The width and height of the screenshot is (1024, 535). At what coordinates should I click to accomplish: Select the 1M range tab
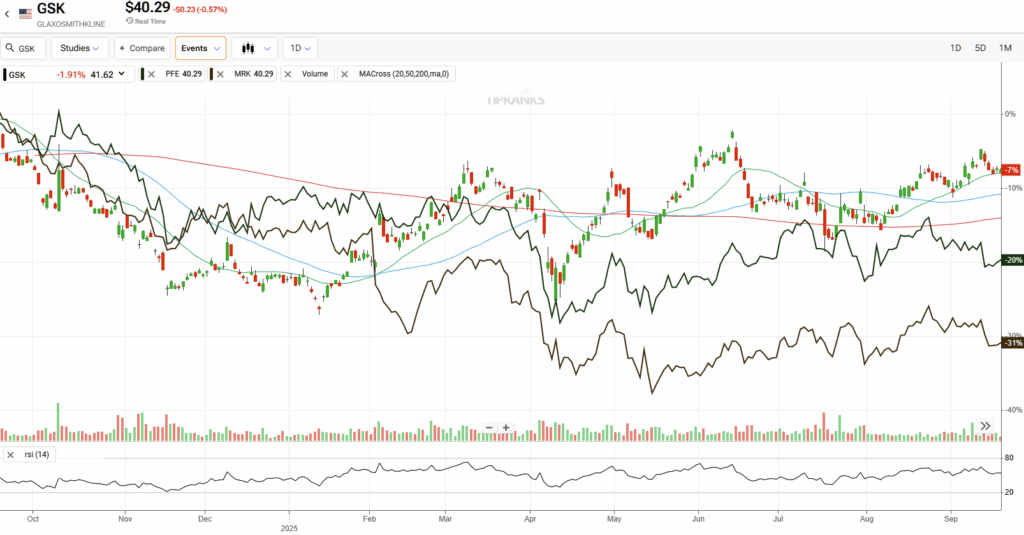(1005, 48)
